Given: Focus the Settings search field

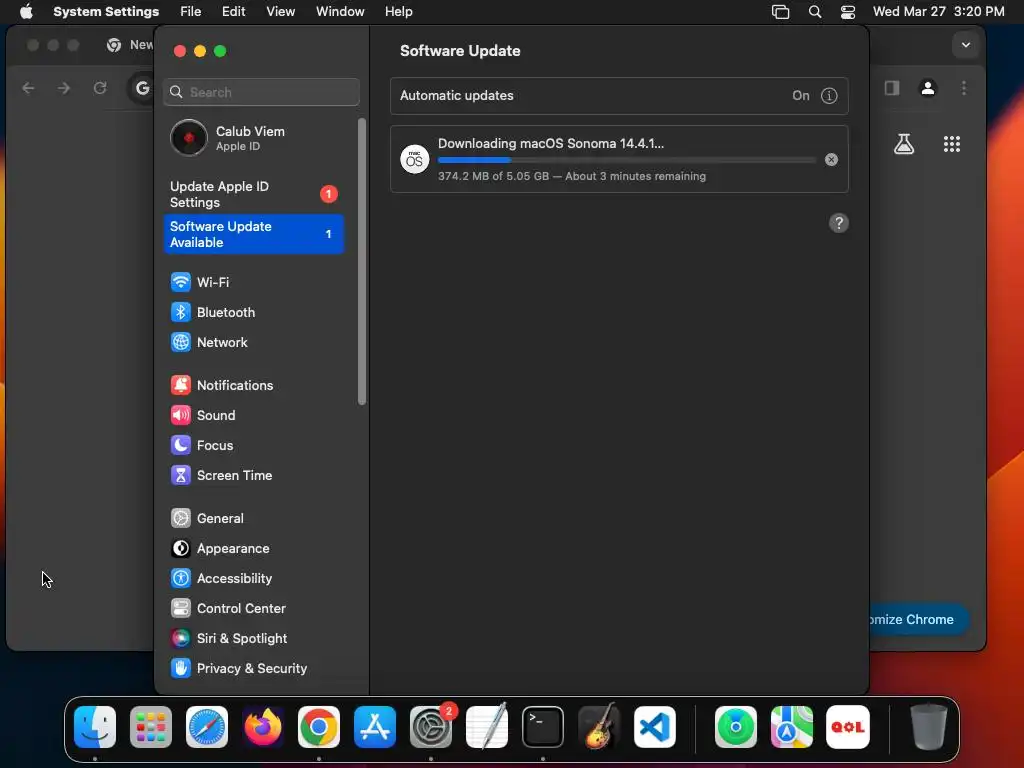Looking at the screenshot, I should (261, 92).
